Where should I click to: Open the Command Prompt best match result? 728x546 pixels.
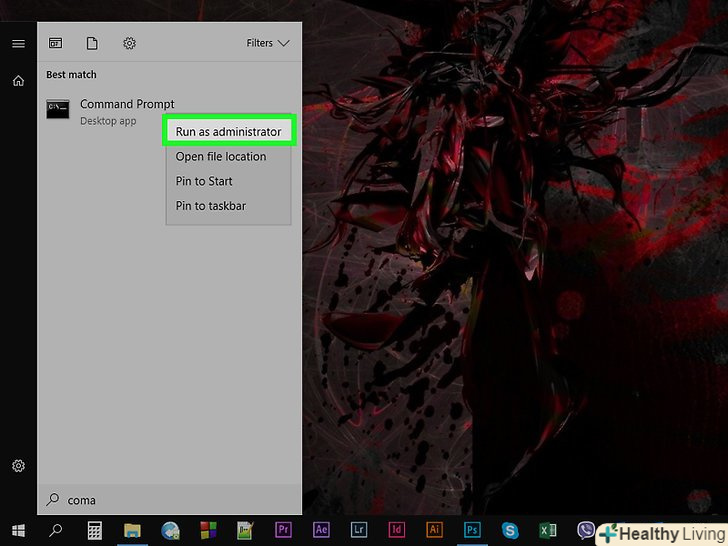169,111
